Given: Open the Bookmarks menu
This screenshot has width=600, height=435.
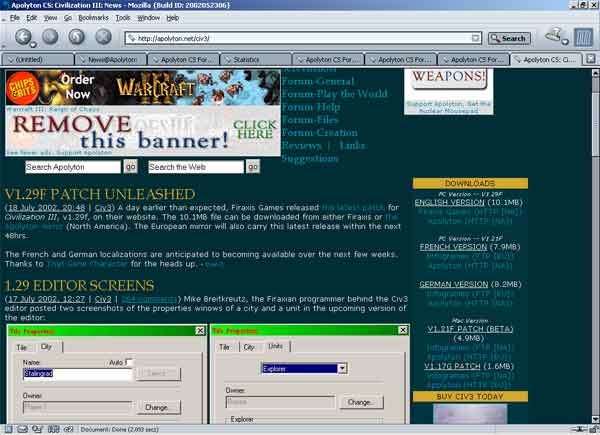Looking at the screenshot, I should point(93,18).
